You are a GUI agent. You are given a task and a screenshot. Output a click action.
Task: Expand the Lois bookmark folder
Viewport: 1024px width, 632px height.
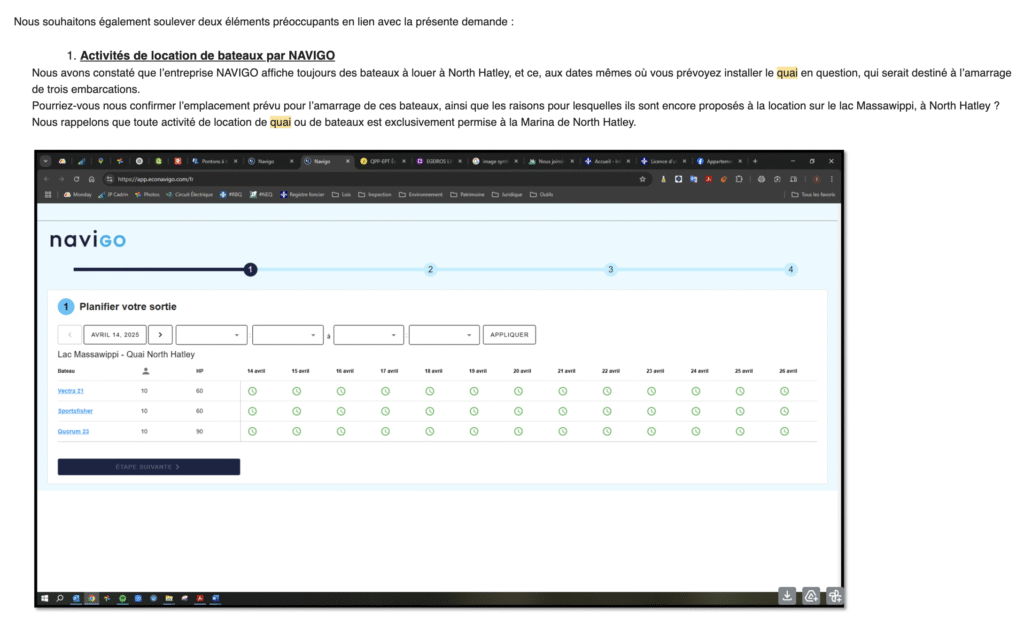click(x=342, y=195)
